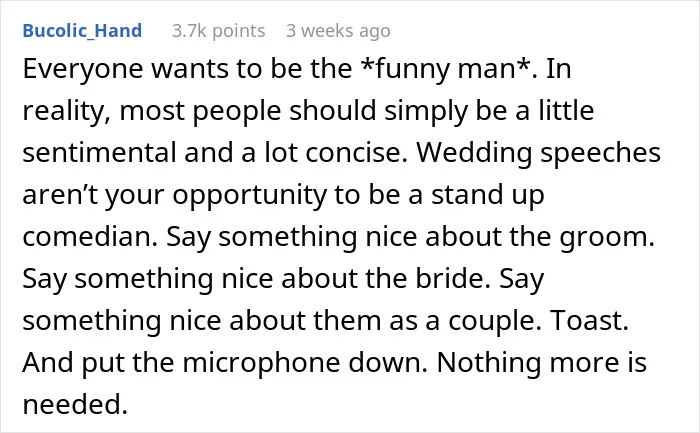
Task: Click the phrase 'Nothing more is' in the comment
Action: (542, 362)
